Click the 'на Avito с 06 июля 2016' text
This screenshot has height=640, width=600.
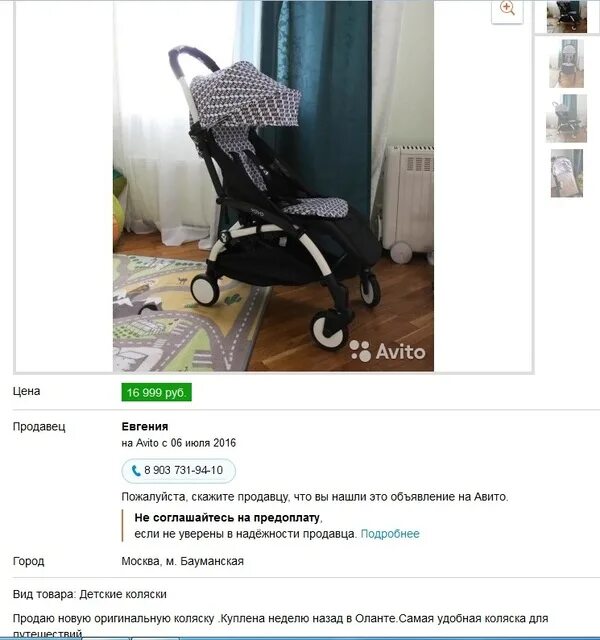tap(179, 443)
